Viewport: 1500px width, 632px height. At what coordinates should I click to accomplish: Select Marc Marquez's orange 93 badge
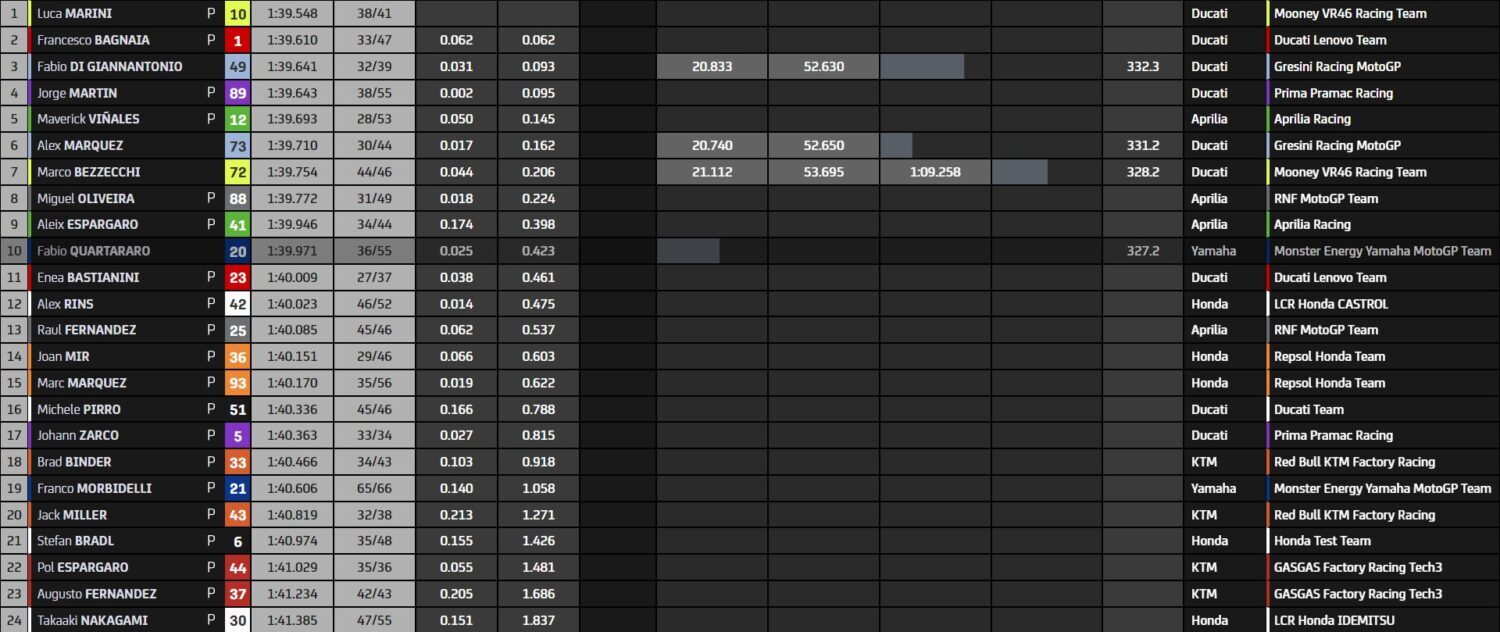[x=237, y=383]
